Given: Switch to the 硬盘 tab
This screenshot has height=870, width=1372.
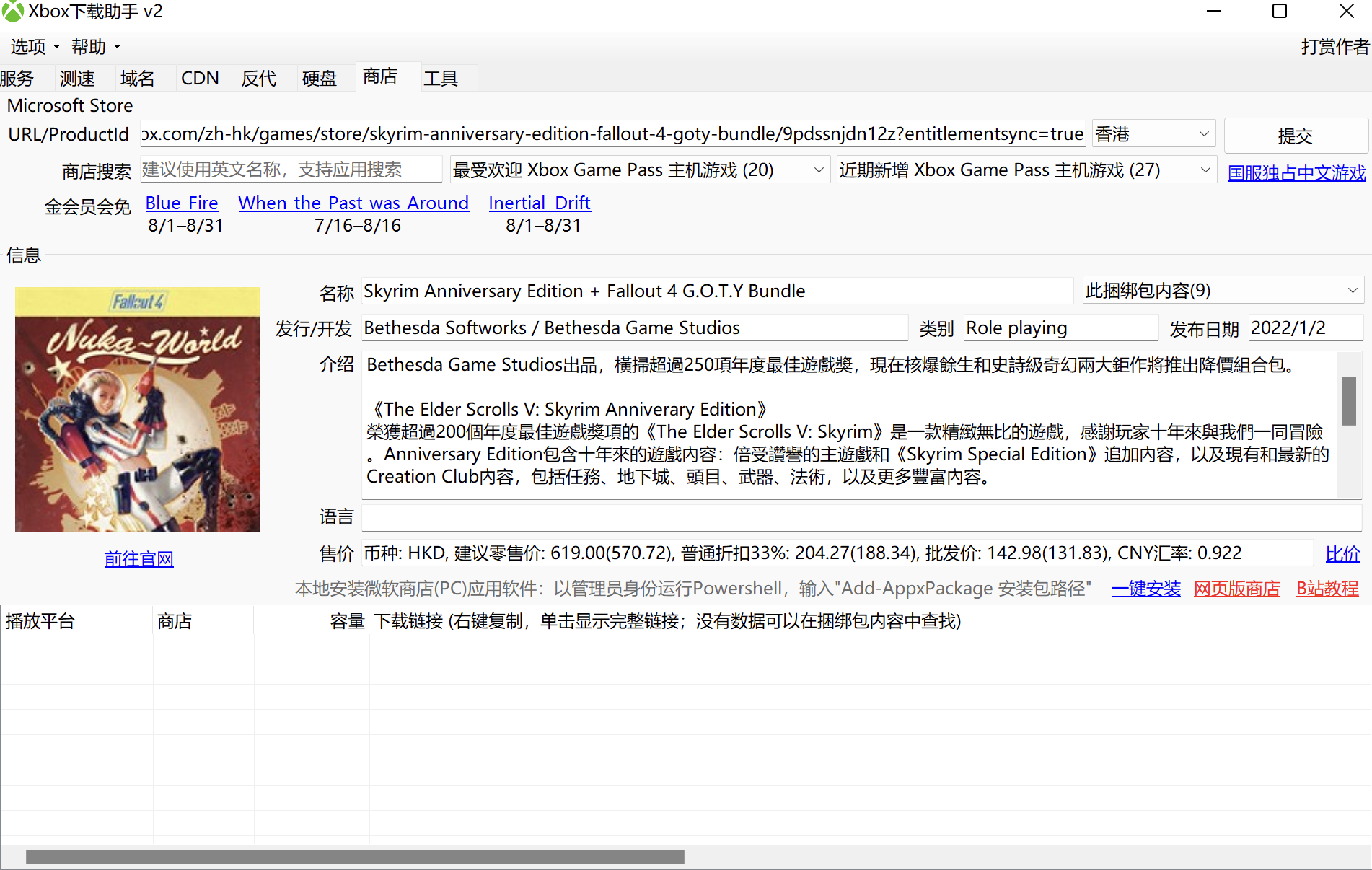Looking at the screenshot, I should tap(318, 78).
